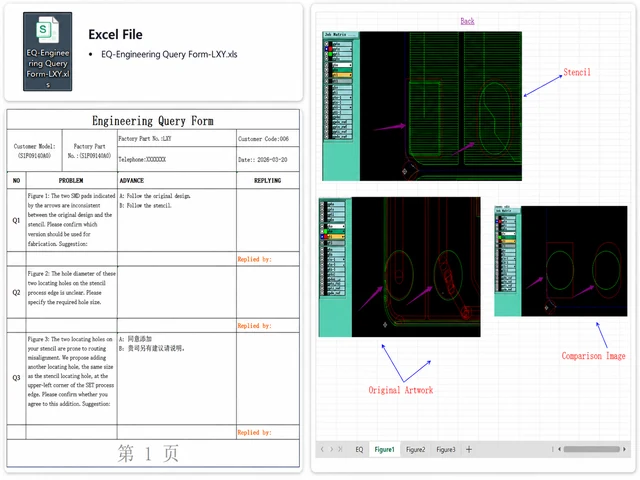Click the Comparison Image label

[x=593, y=356]
